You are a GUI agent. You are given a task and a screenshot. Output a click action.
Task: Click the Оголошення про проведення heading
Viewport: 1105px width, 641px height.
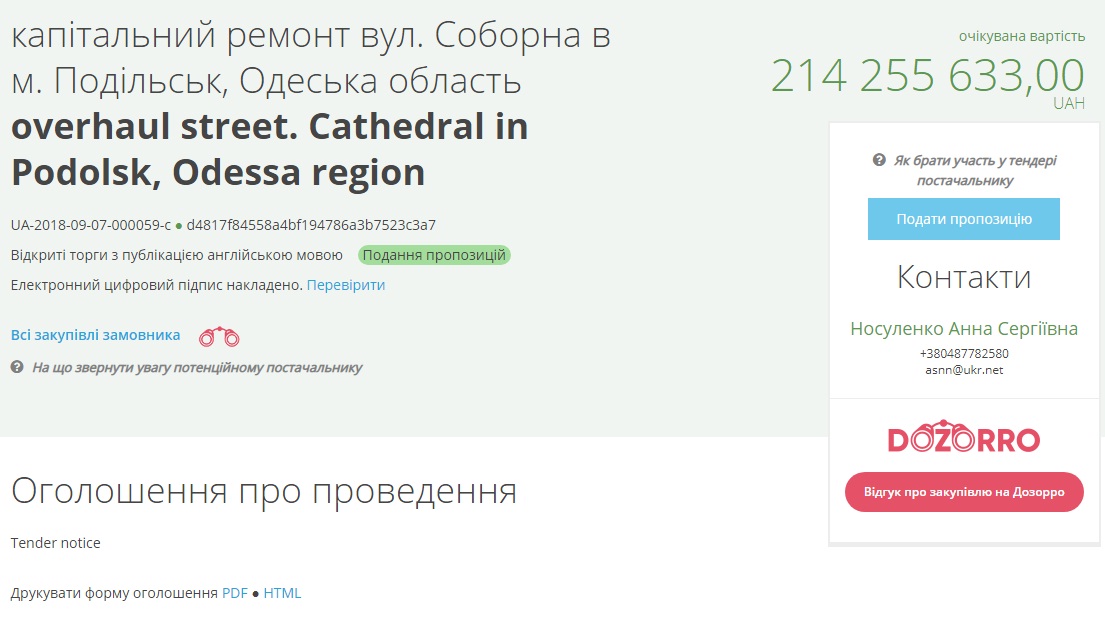[264, 491]
